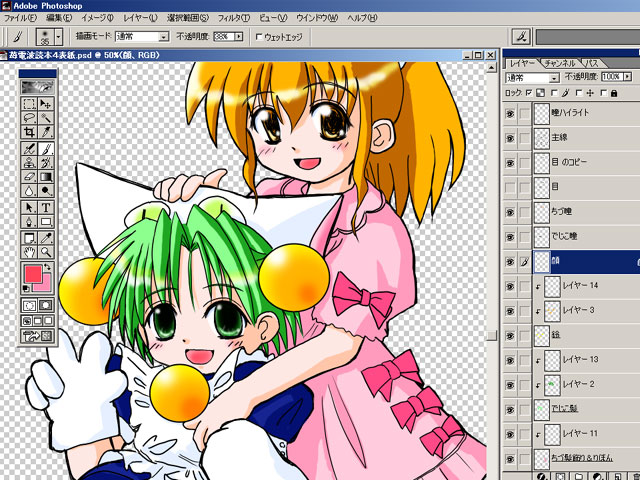Hide the レイヤー 14 layer
This screenshot has height=480, width=640.
point(510,286)
